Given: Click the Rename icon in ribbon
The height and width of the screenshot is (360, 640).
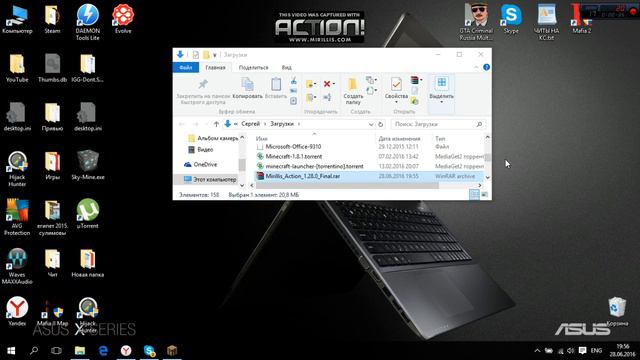Looking at the screenshot, I should tap(327, 97).
